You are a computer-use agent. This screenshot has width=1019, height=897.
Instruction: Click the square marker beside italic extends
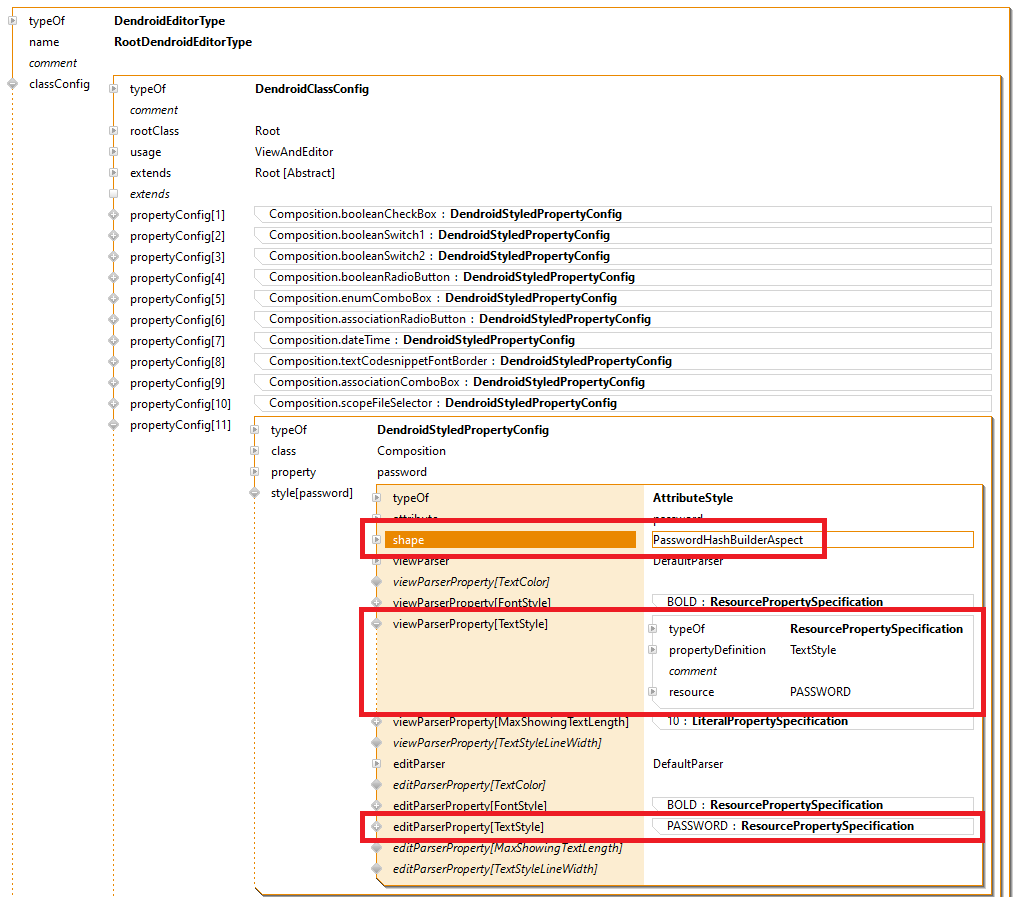pos(114,194)
